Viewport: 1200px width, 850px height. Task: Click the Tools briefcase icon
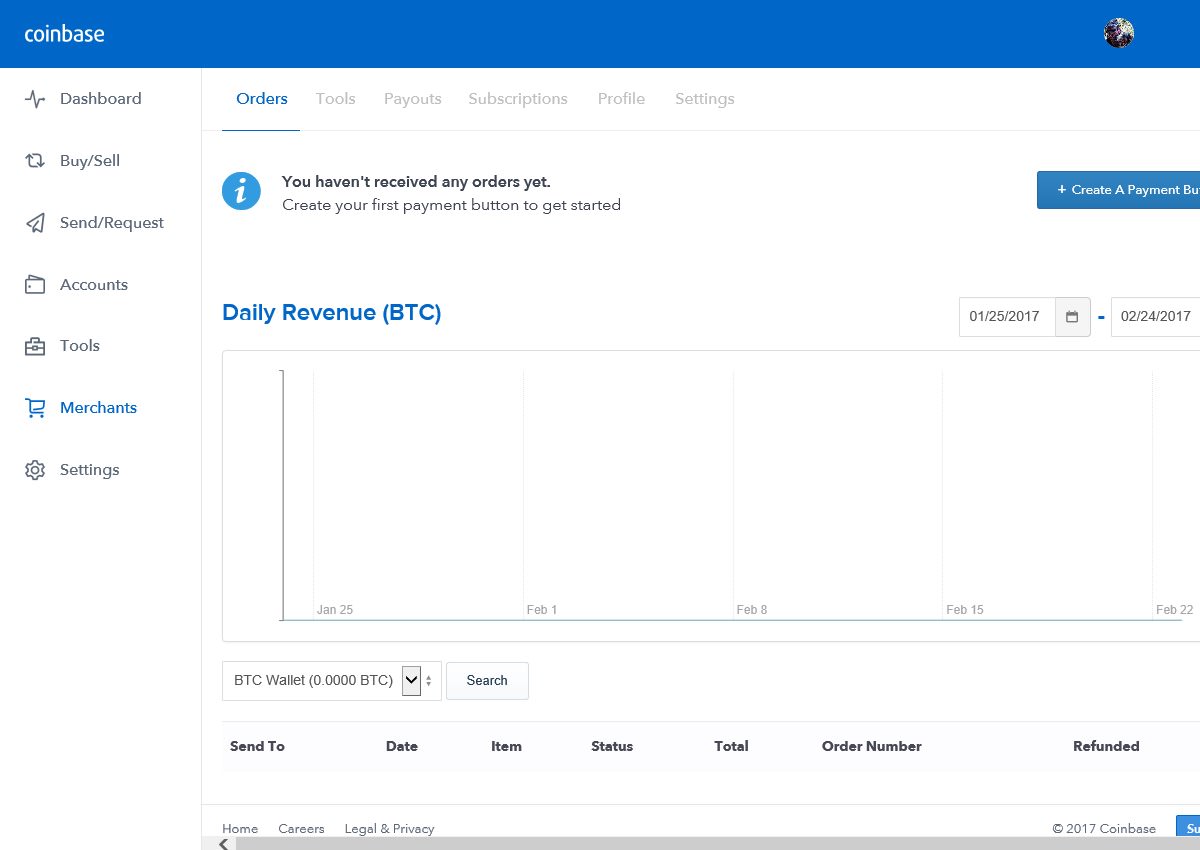[x=35, y=346]
